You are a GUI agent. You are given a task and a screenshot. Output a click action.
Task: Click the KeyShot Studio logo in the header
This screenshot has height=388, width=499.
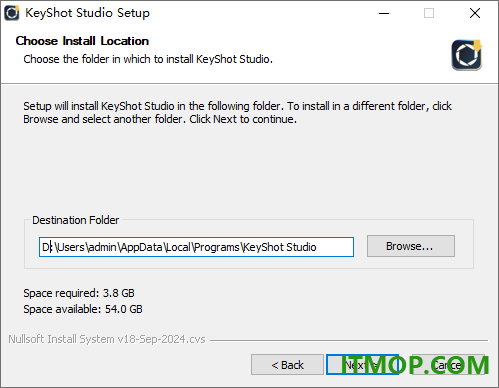[467, 55]
